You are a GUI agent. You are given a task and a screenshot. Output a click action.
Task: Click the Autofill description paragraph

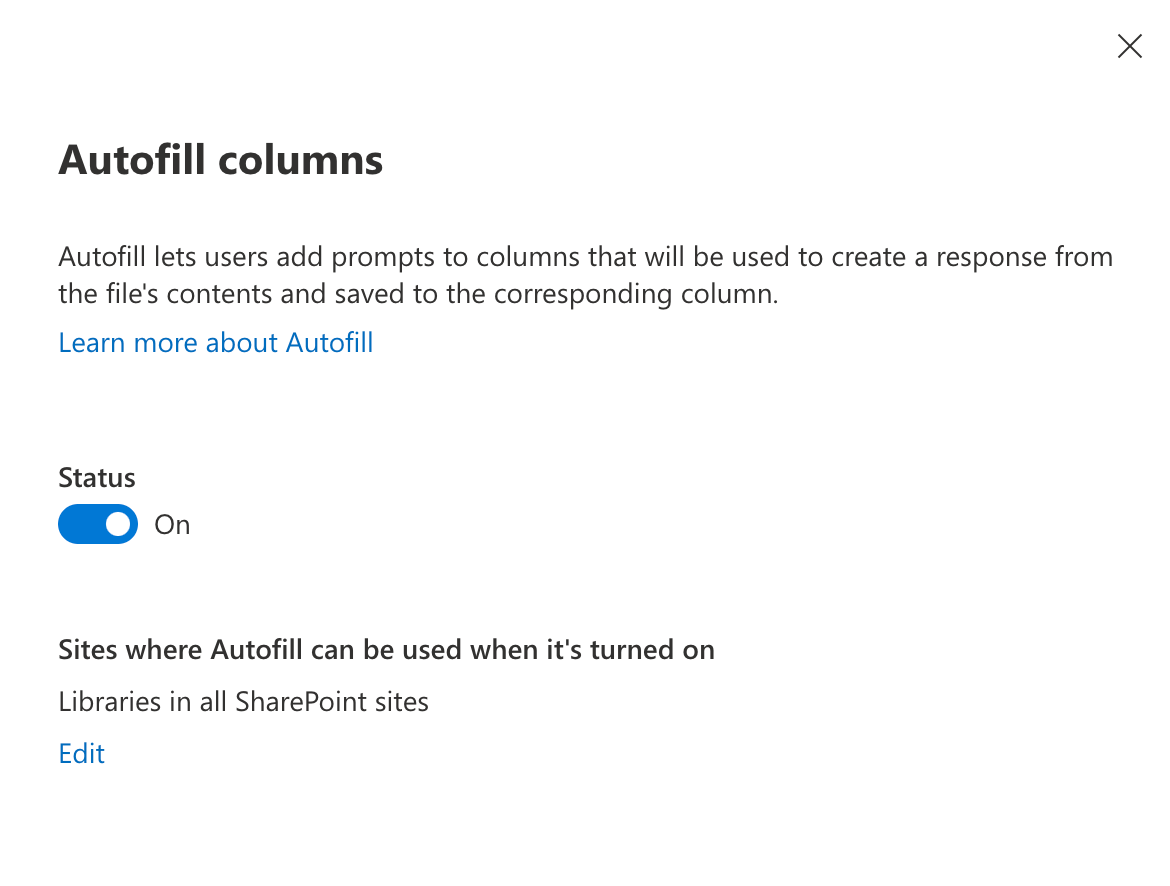[585, 275]
